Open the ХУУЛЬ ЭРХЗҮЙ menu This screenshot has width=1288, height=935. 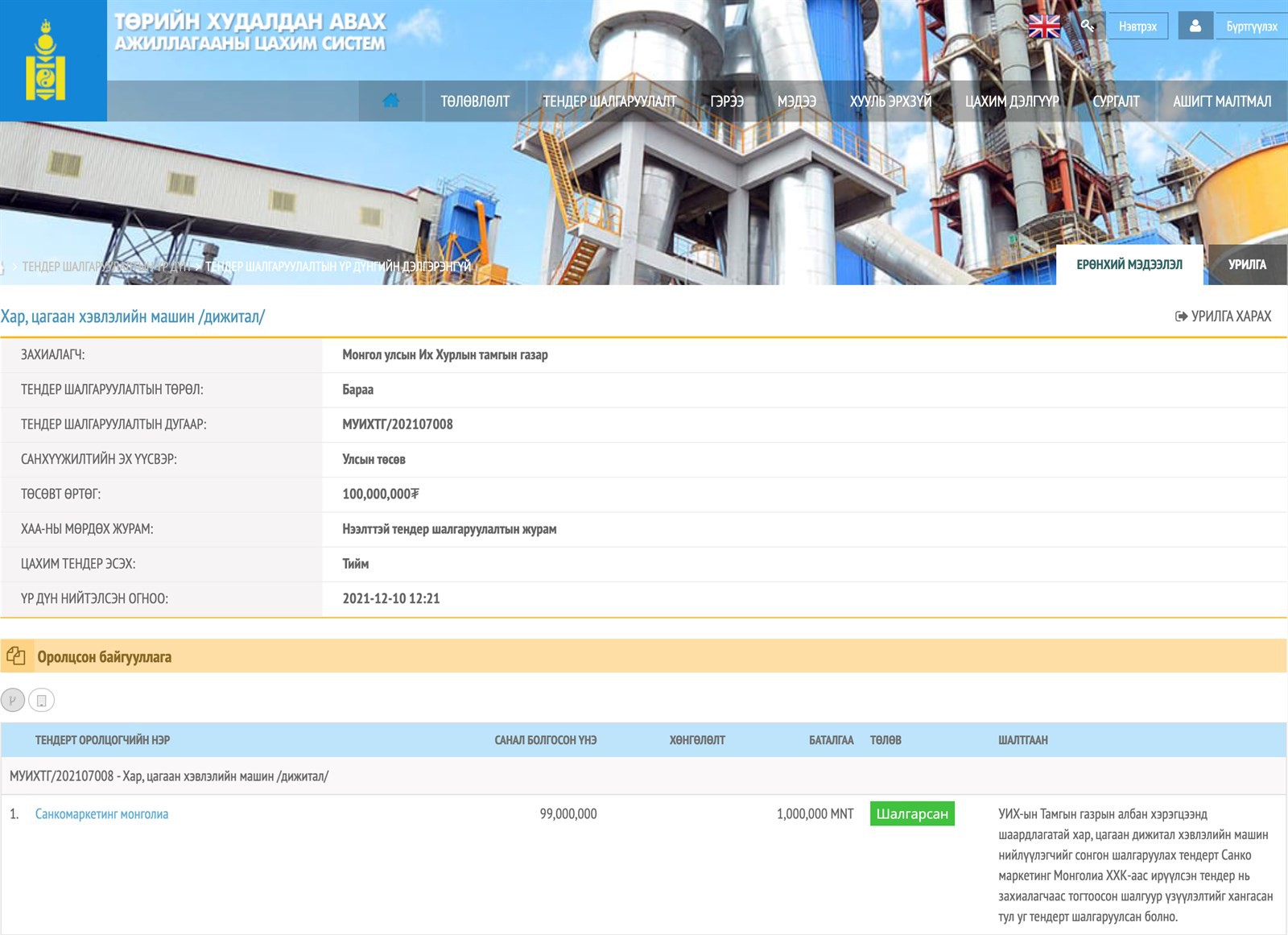(x=890, y=101)
